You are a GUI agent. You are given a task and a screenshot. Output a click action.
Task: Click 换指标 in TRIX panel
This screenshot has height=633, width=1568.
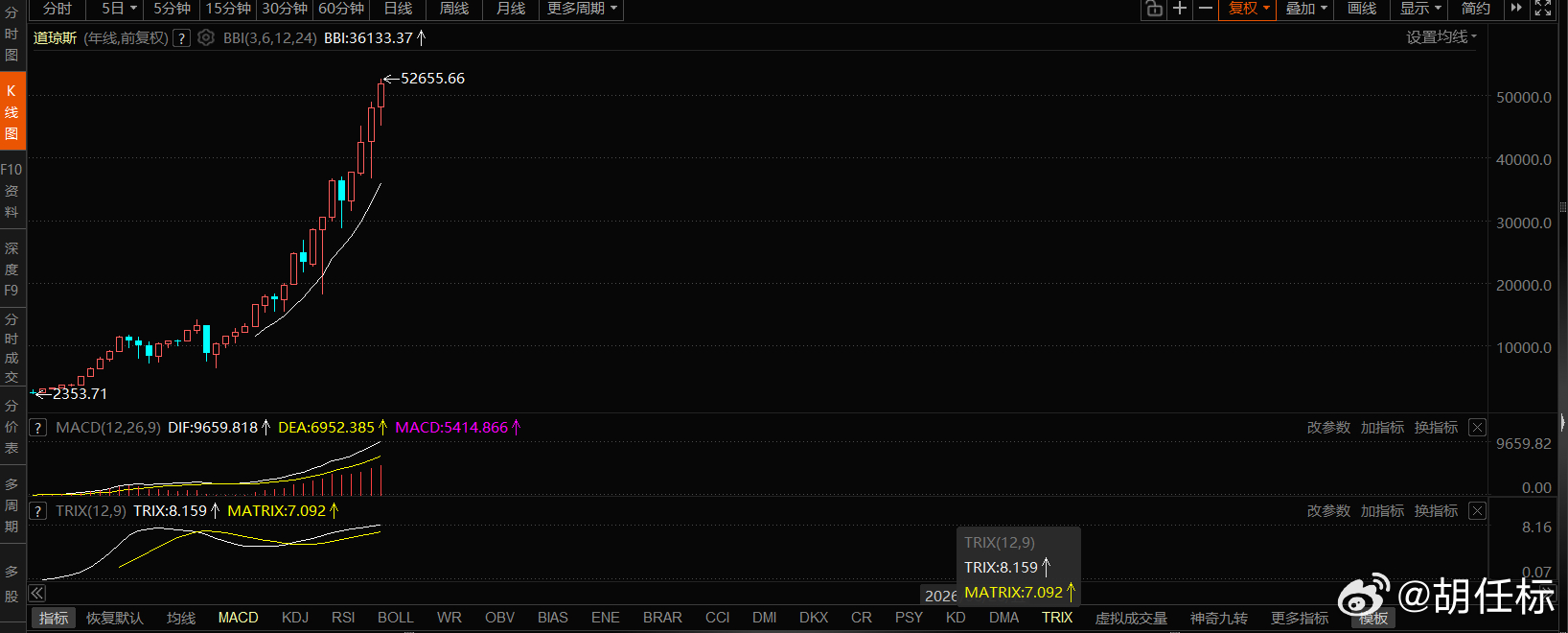1436,511
